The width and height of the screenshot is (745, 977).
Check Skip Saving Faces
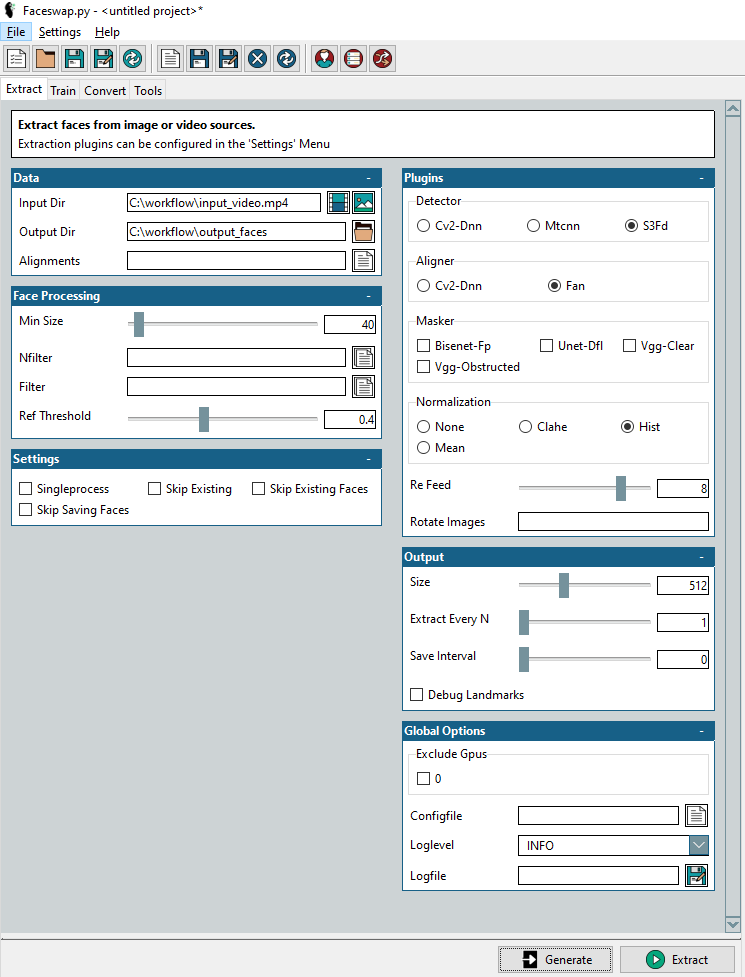[26, 510]
